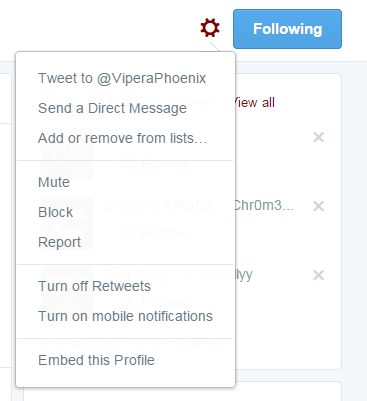Viewport: 367px width, 401px height.
Task: Select Embed this Profile
Action: [x=96, y=360]
